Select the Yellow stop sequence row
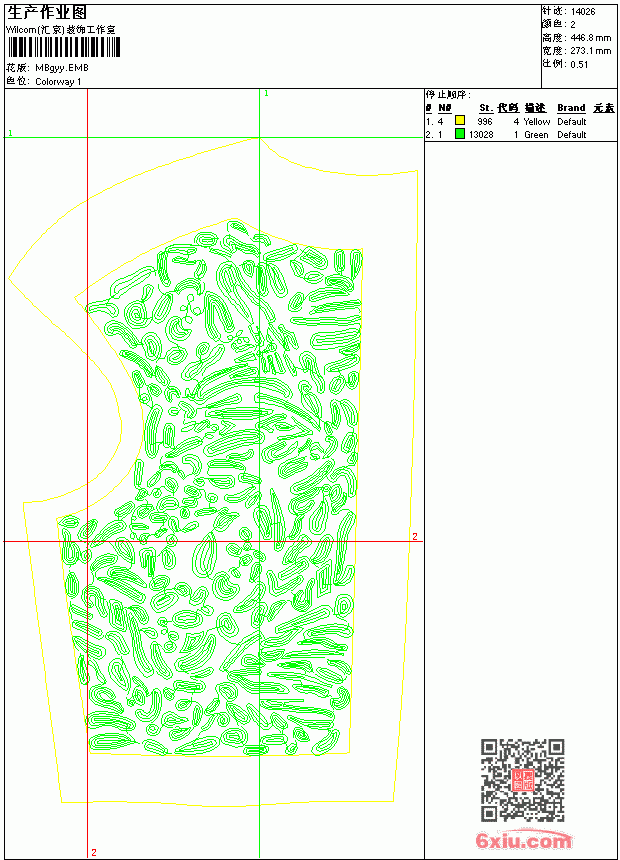The height and width of the screenshot is (860, 620). coord(520,121)
